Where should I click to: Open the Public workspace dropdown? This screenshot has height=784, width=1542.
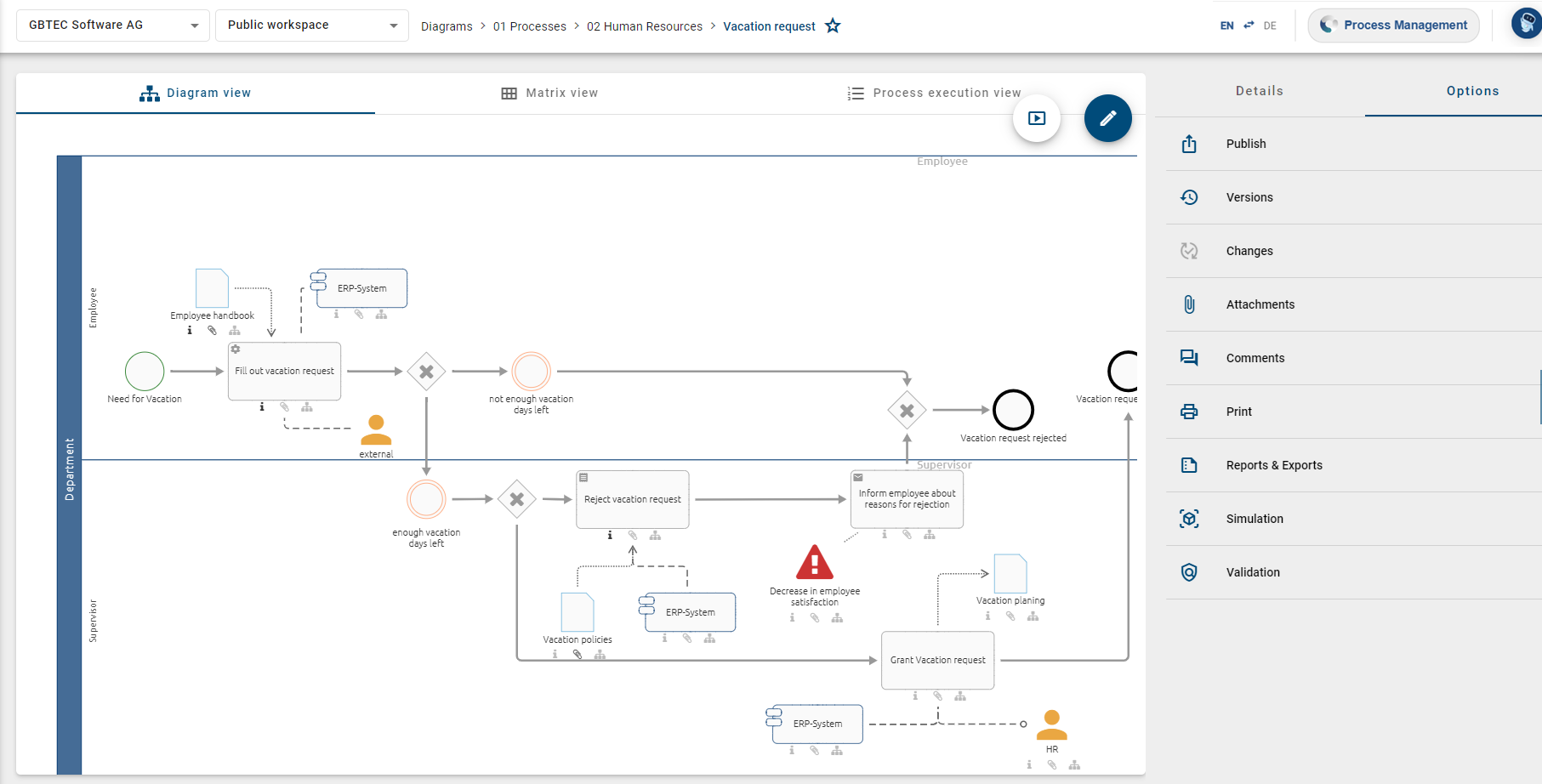pos(312,26)
